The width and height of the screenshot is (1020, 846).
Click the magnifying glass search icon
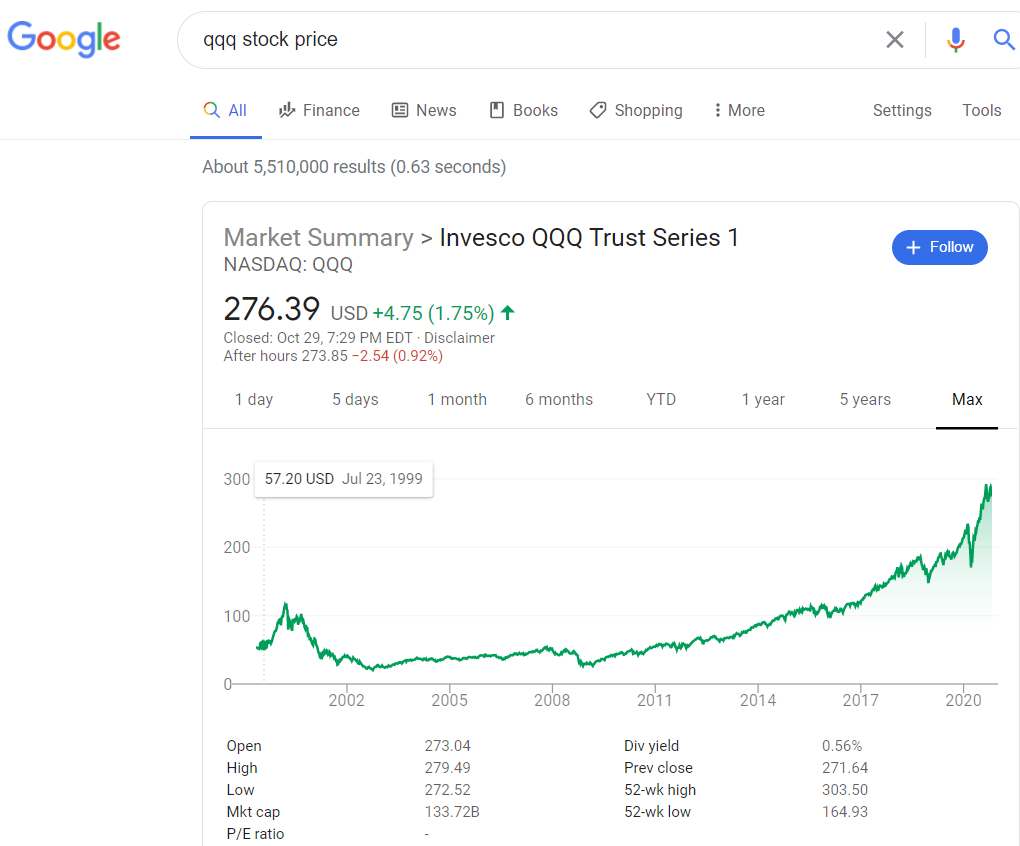coord(1003,40)
